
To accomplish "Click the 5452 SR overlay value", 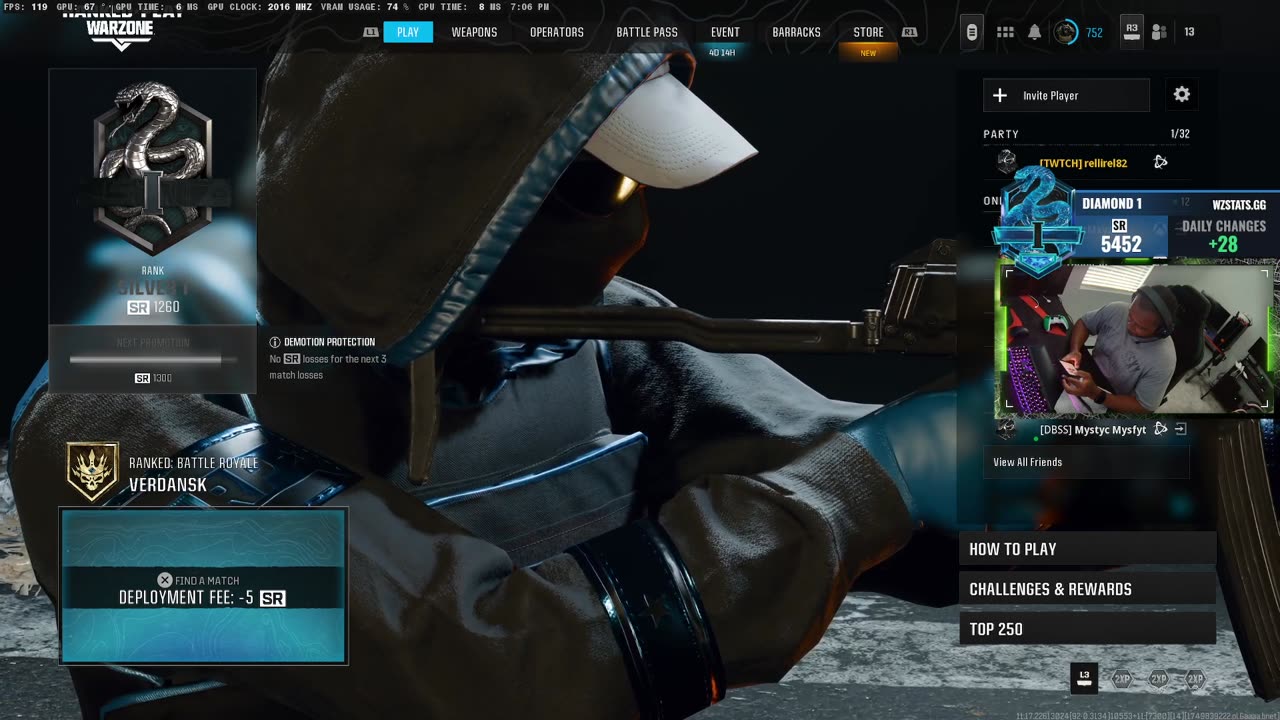I will [x=1121, y=244].
